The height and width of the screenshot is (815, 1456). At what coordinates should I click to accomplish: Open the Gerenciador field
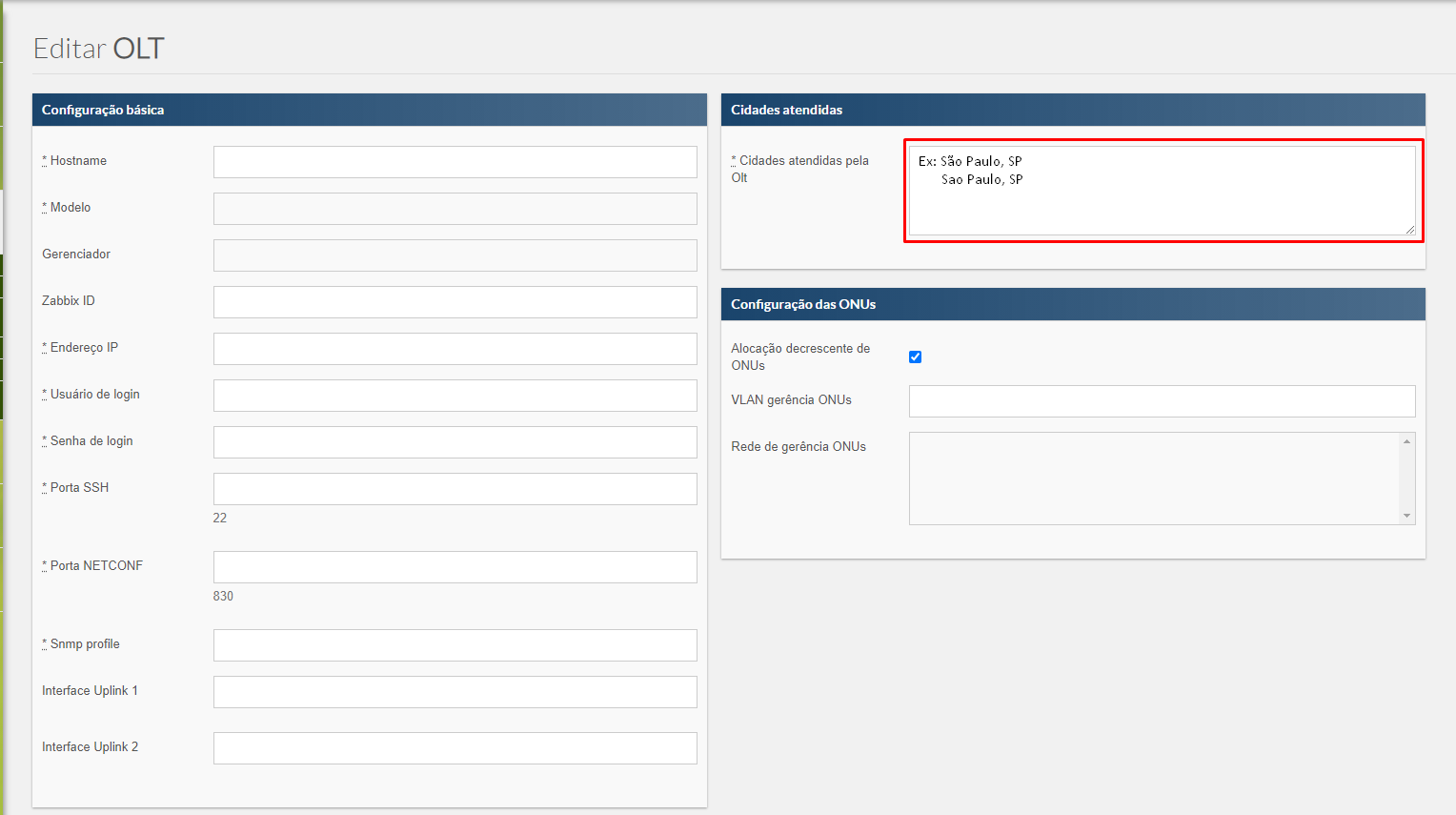click(x=455, y=255)
